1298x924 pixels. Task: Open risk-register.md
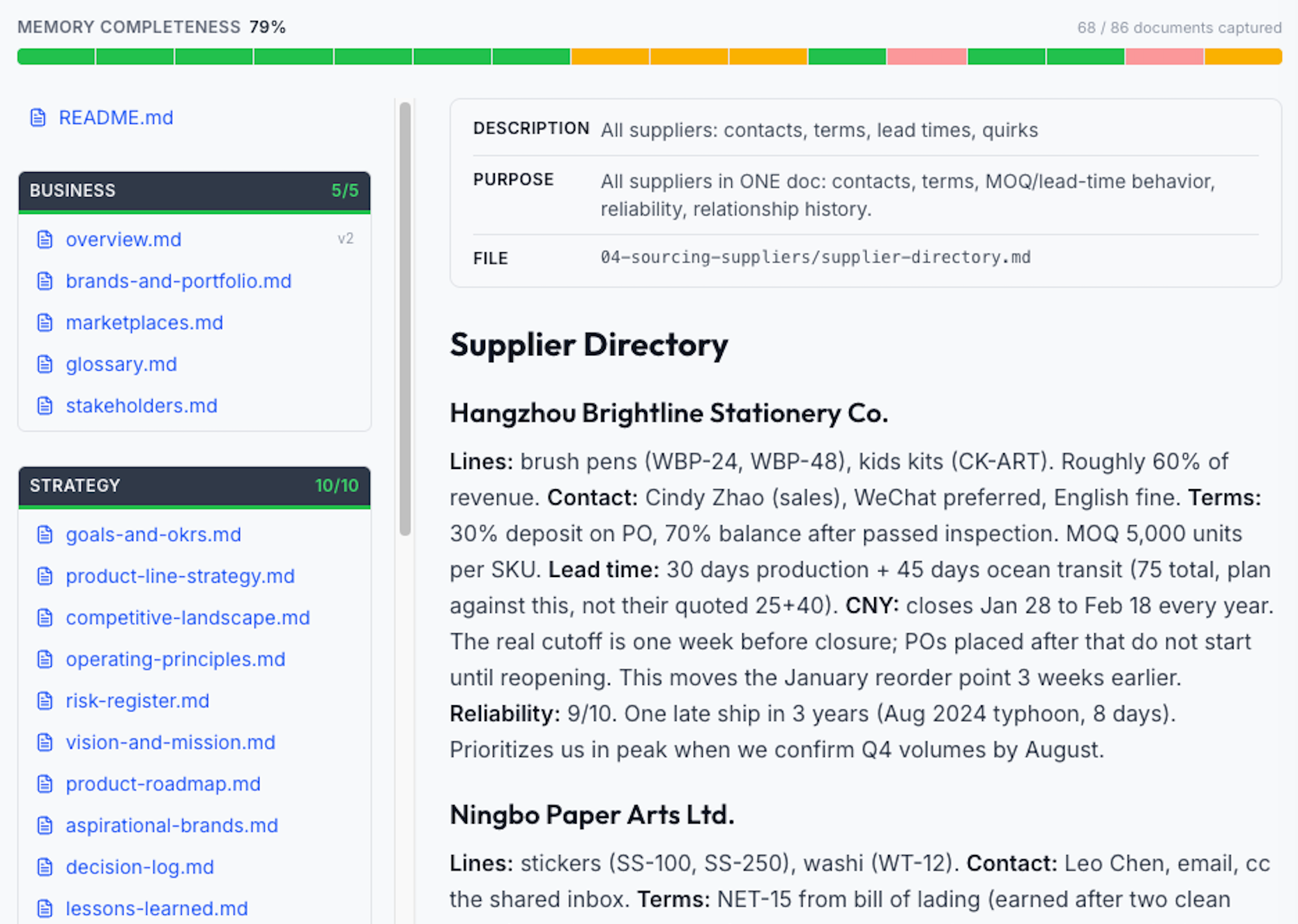[x=137, y=701]
